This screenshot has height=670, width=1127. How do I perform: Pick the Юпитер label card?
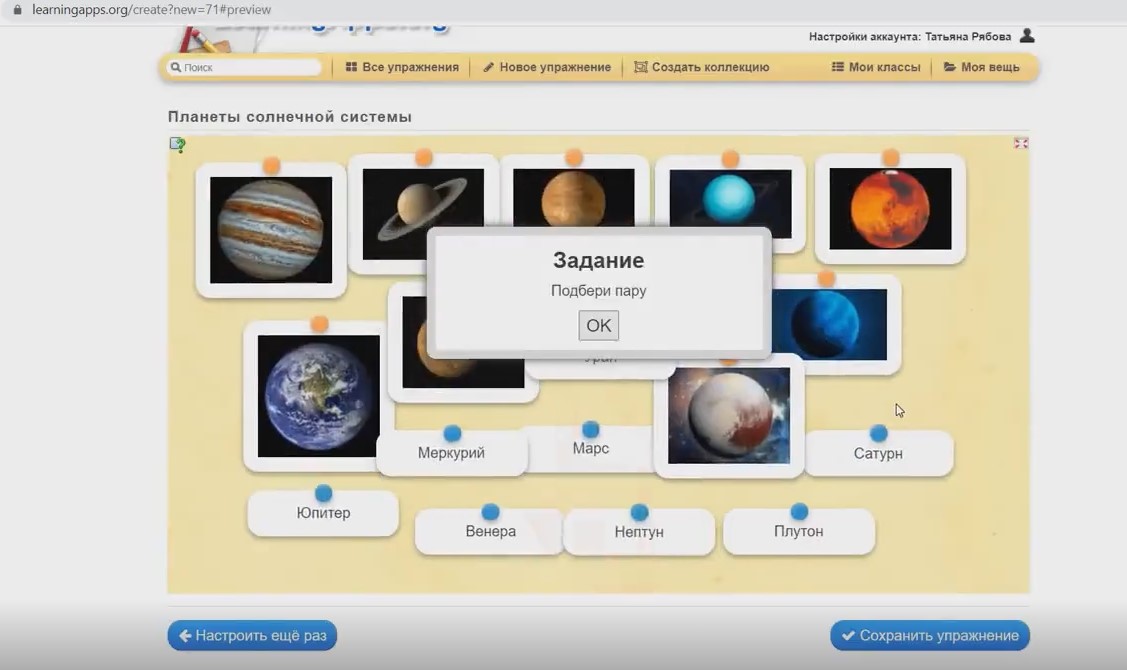(323, 513)
